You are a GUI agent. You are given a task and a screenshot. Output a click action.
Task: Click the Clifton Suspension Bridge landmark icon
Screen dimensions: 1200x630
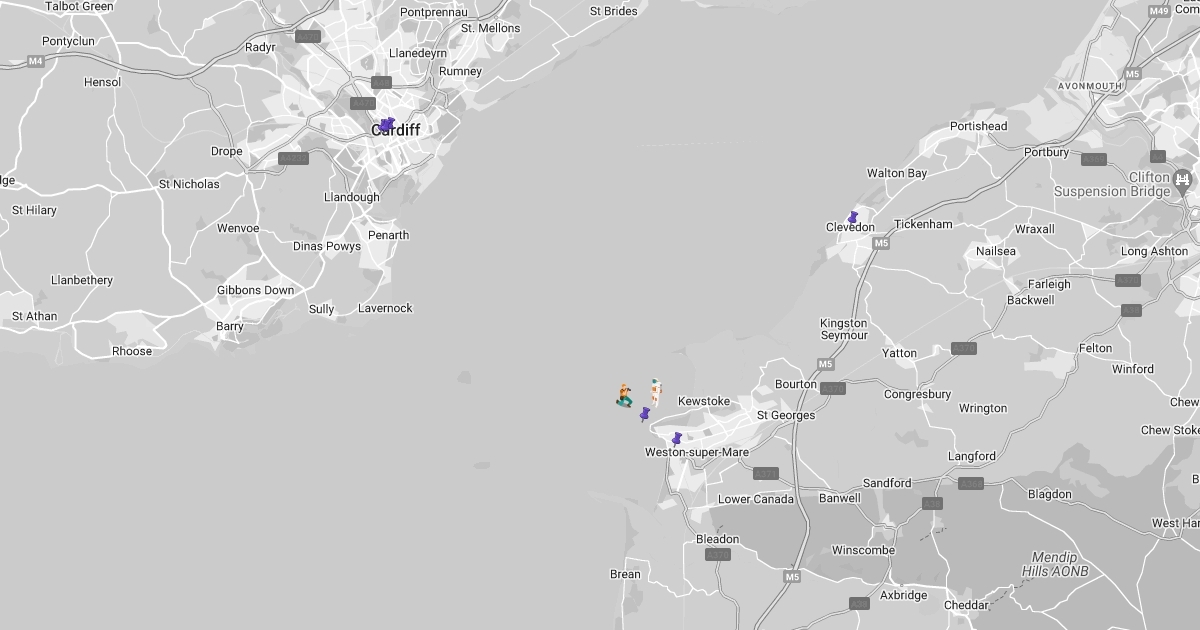click(x=1183, y=180)
